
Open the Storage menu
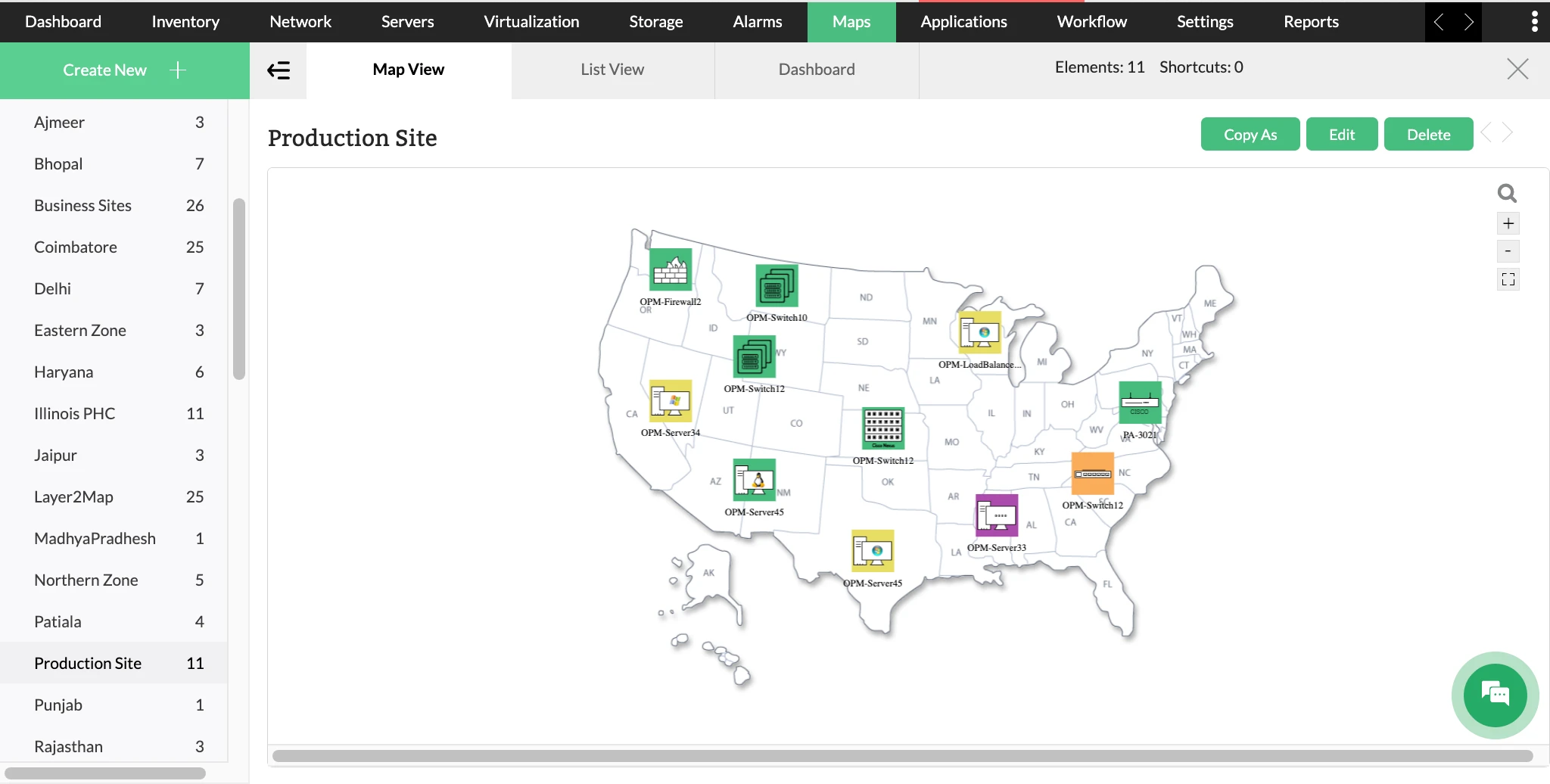click(x=656, y=21)
